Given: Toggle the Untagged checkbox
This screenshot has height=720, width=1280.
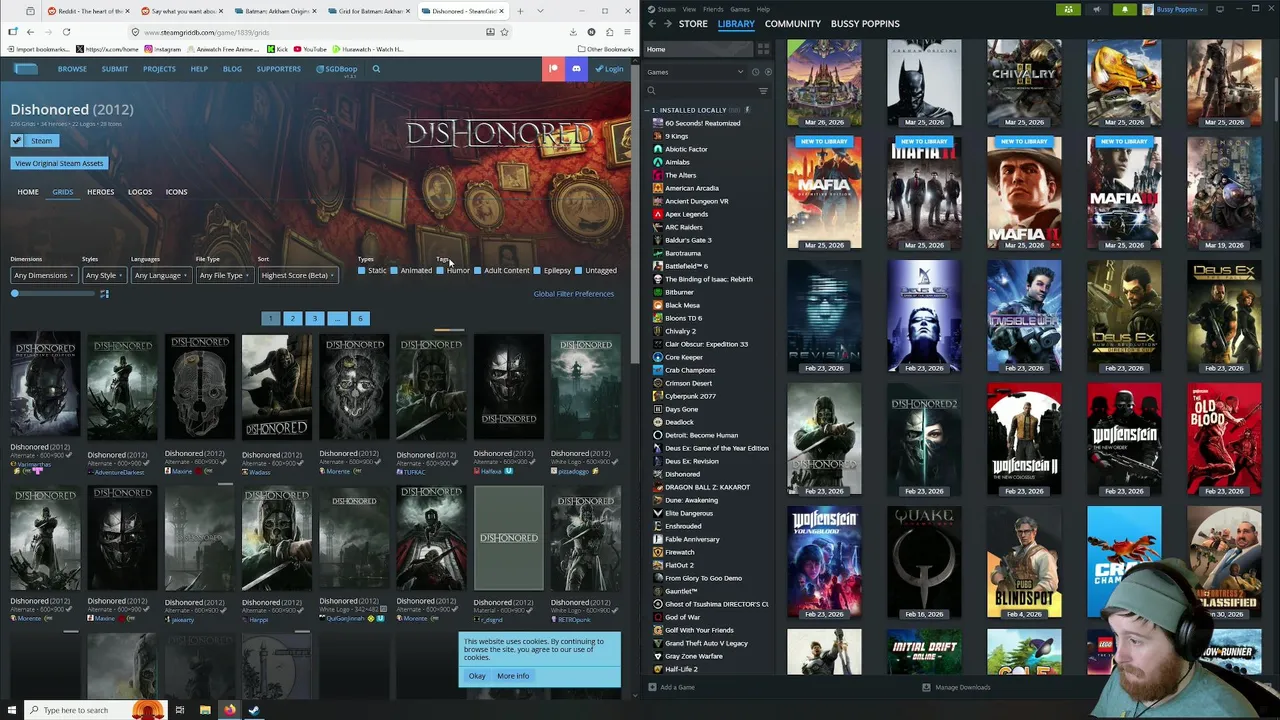Looking at the screenshot, I should (578, 271).
